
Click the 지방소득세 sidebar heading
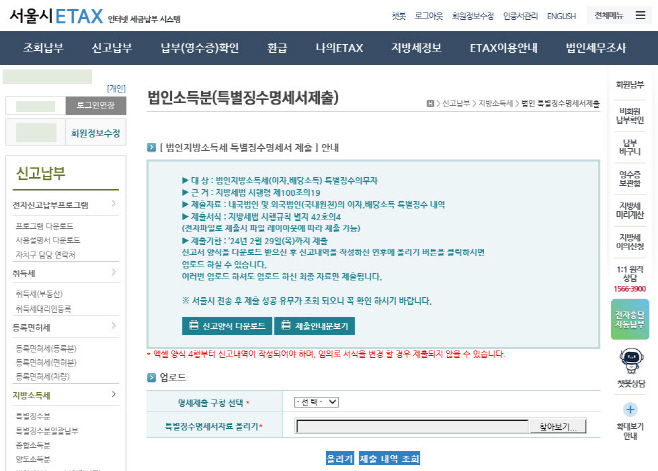click(x=31, y=395)
